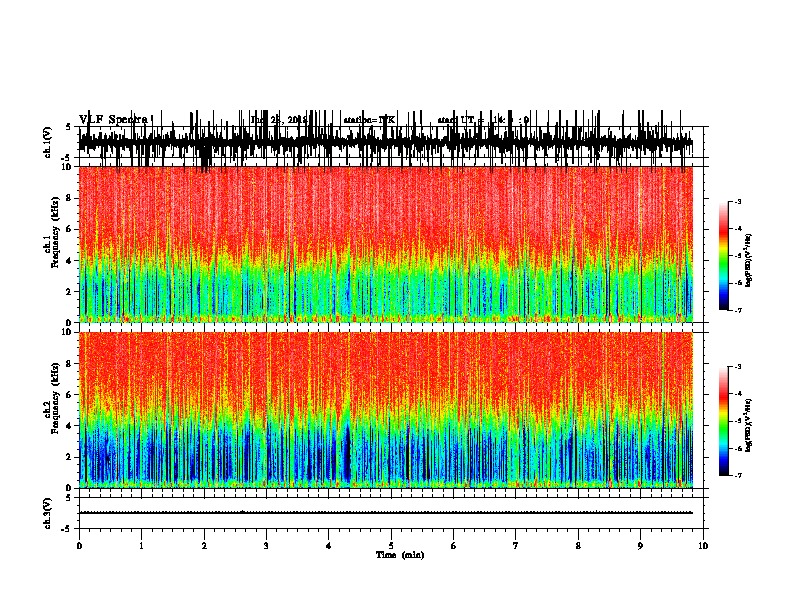The width and height of the screenshot is (792, 612).
Task: Click time axis tick label '5'
Action: (391, 545)
